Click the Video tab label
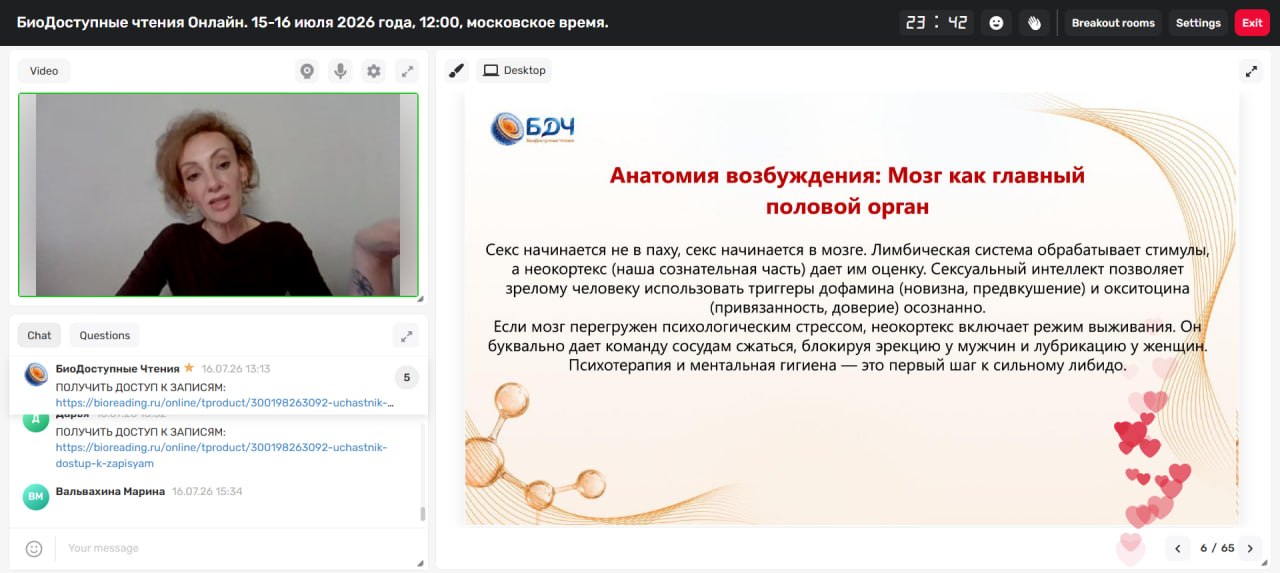Viewport: 1280px width, 573px height. click(x=44, y=71)
